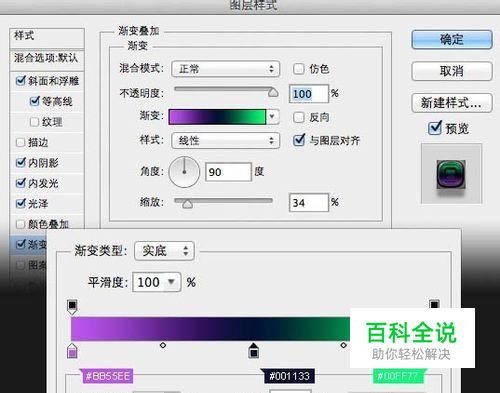Select the left opacity stop
The width and height of the screenshot is (500, 393).
point(72,307)
